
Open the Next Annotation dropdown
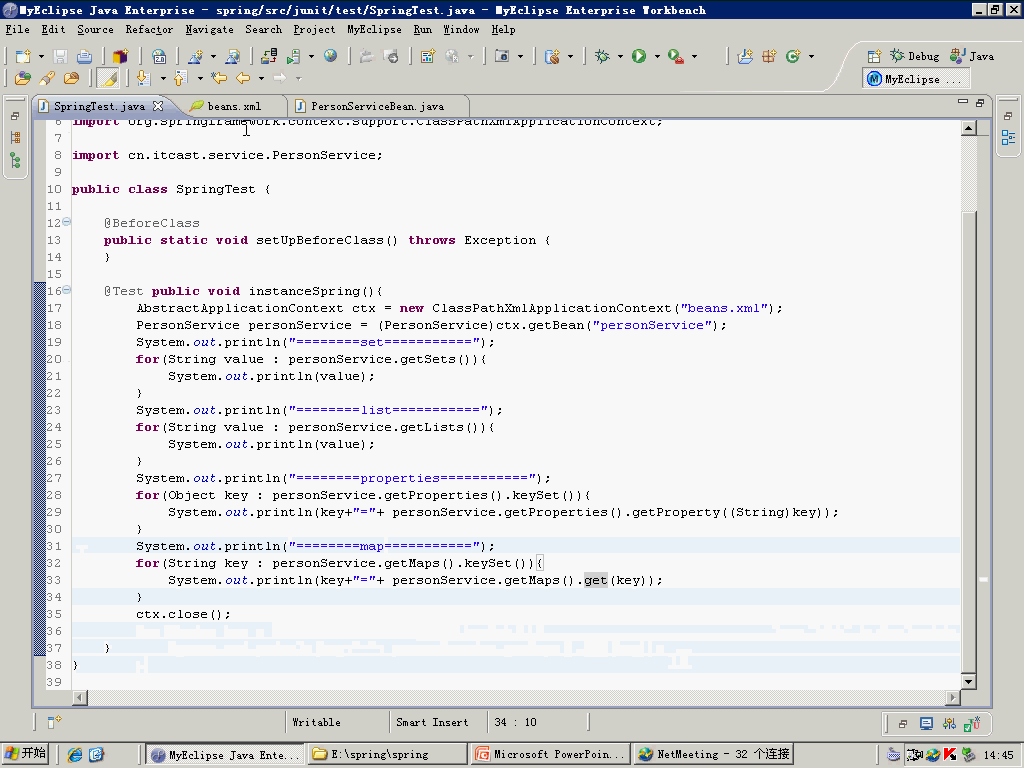(163, 79)
